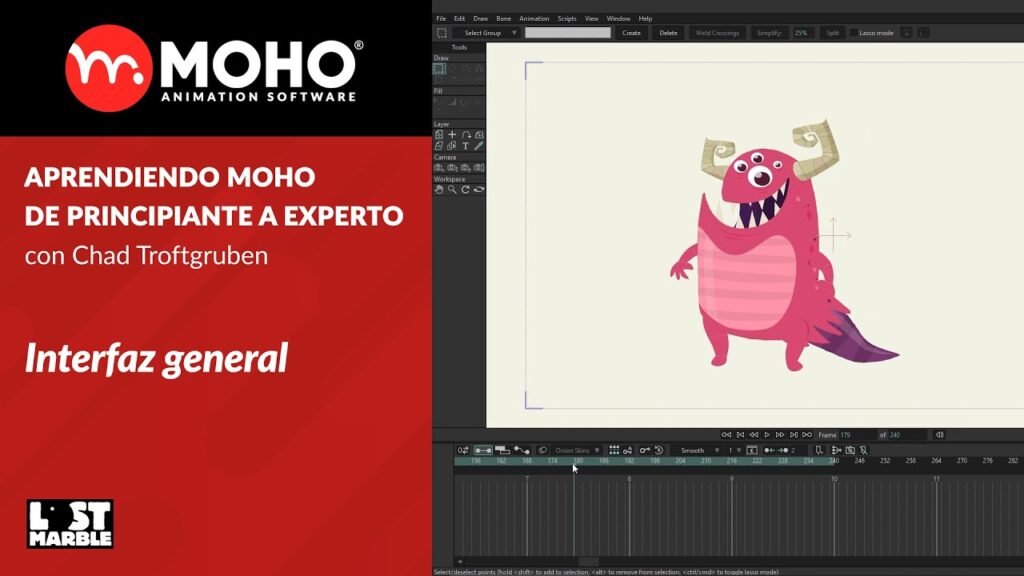The width and height of the screenshot is (1024, 576).
Task: Toggle audio mute speaker icon
Action: click(940, 435)
